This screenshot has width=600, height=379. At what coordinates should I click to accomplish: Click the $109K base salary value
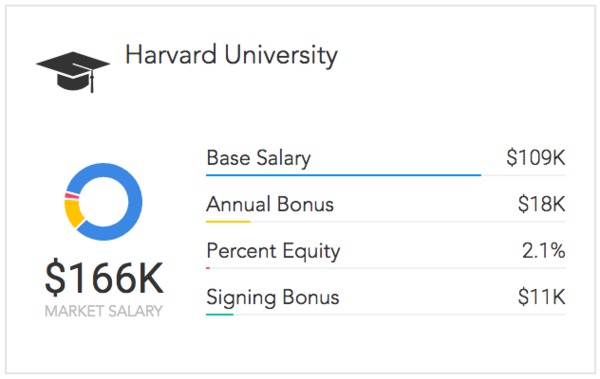click(536, 157)
